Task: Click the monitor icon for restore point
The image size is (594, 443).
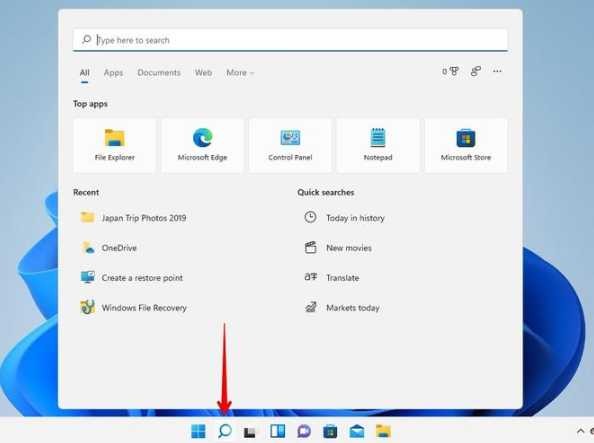Action: (x=88, y=277)
